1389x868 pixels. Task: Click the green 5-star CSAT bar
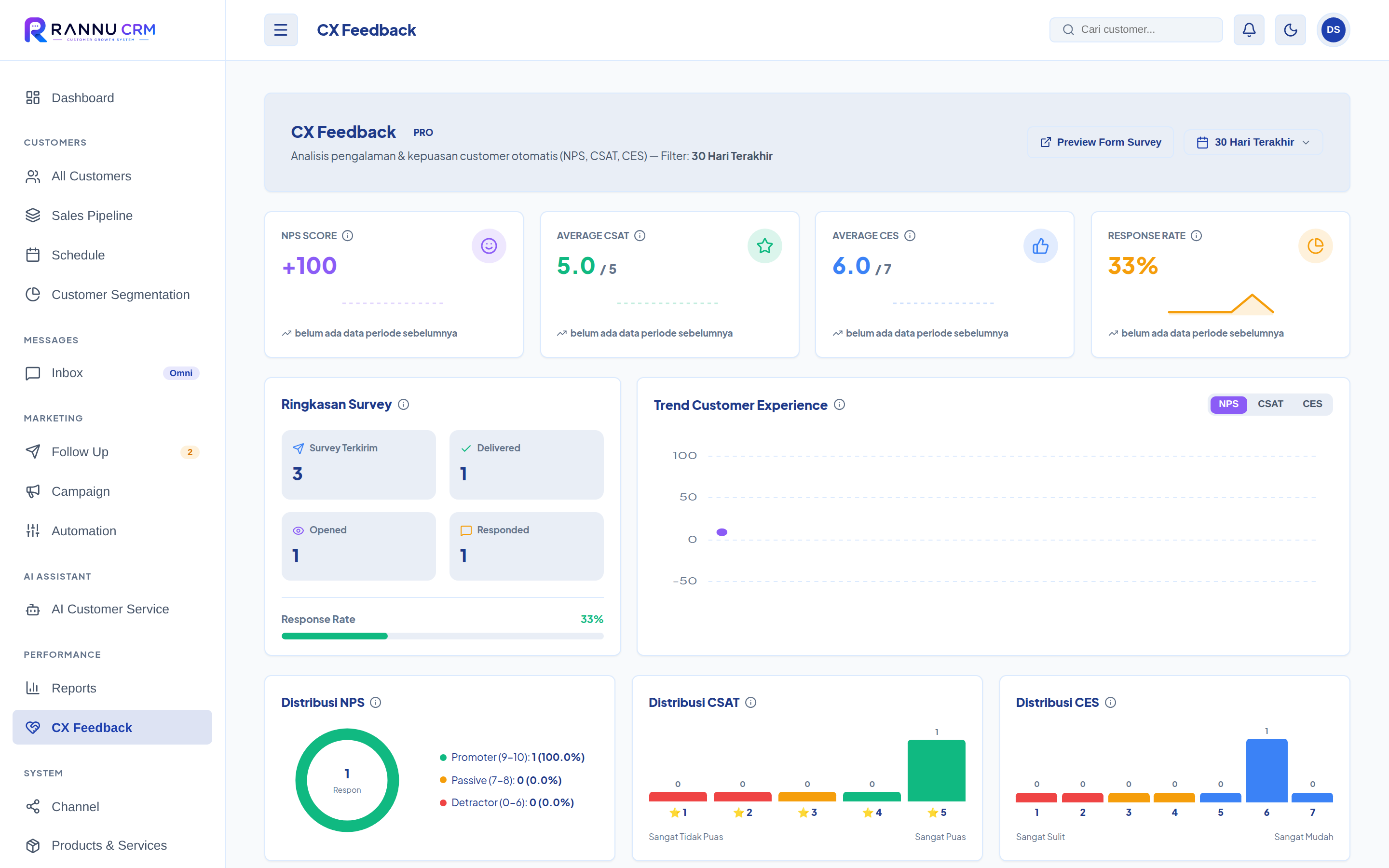pos(936,771)
